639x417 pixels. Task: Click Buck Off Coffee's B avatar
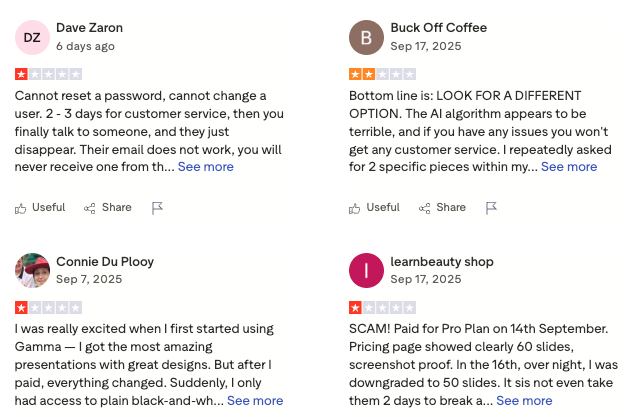click(x=366, y=37)
